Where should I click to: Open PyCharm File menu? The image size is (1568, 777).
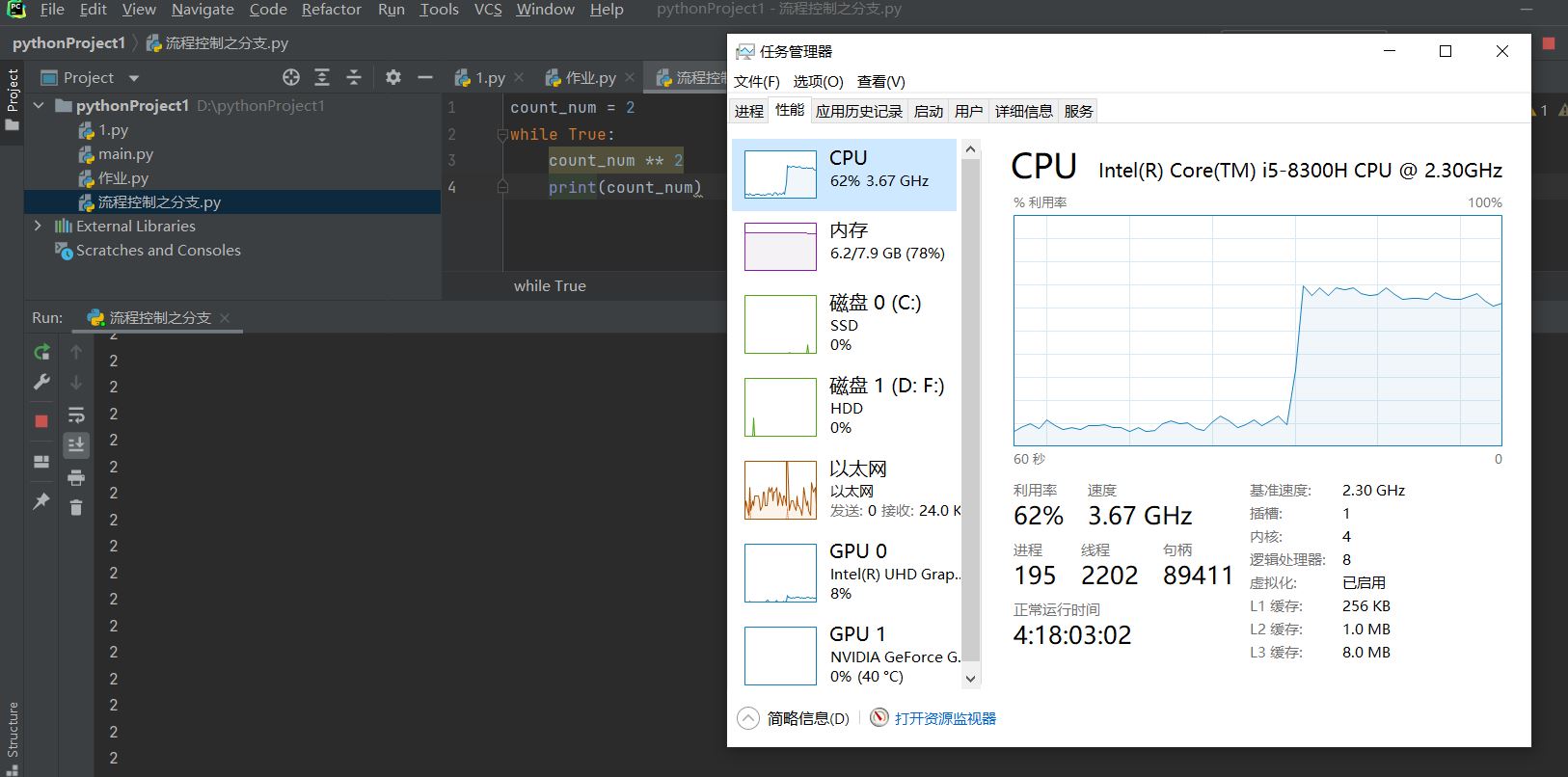tap(52, 10)
